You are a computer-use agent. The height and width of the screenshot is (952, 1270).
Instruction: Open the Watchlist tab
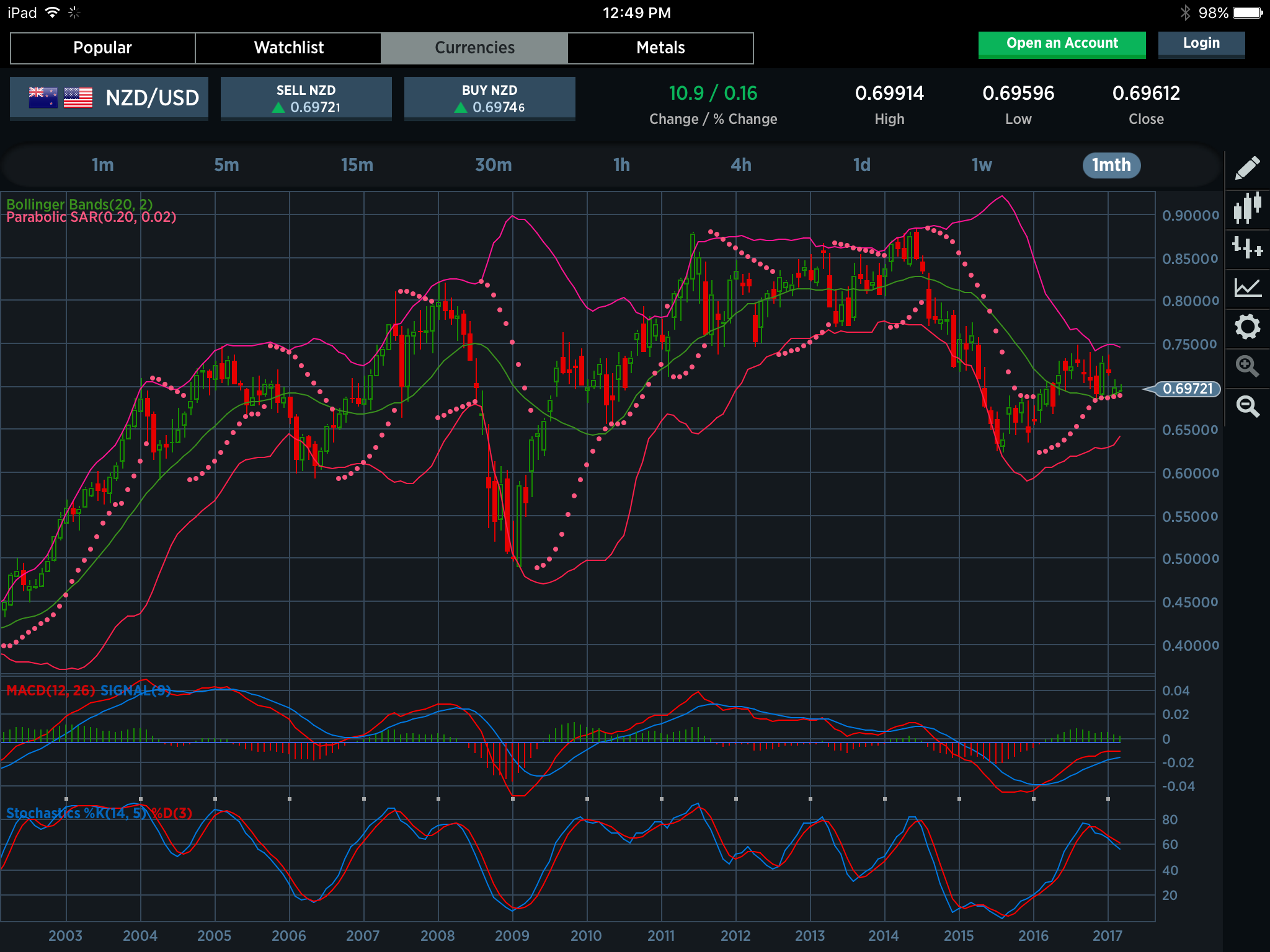(x=289, y=48)
